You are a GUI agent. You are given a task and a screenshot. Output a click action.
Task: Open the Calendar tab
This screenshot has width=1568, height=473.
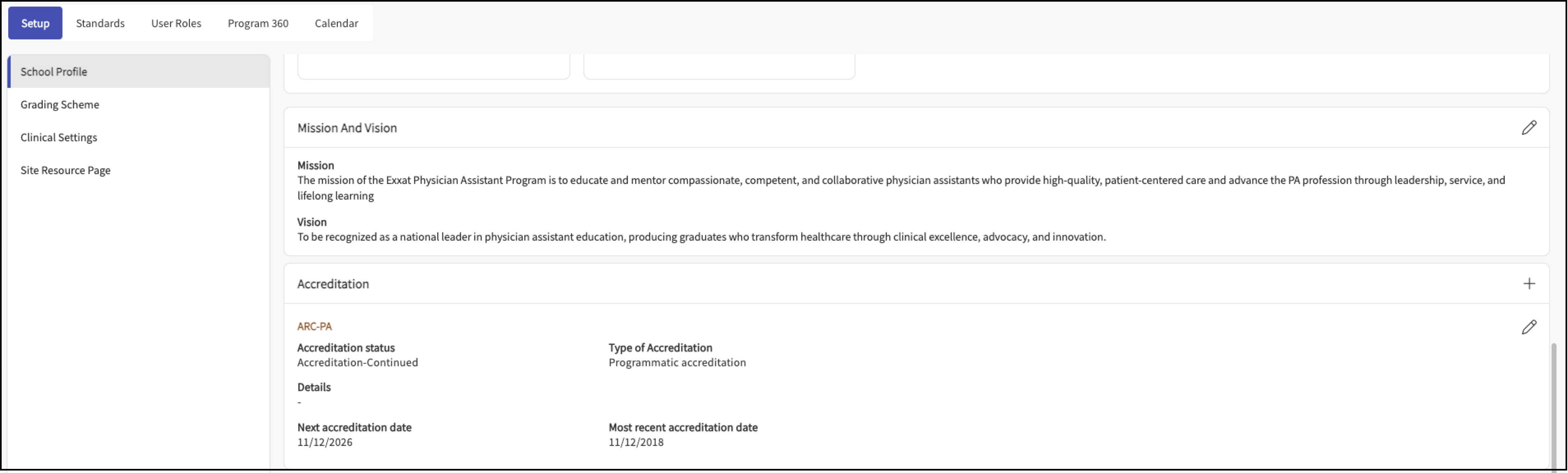click(336, 23)
